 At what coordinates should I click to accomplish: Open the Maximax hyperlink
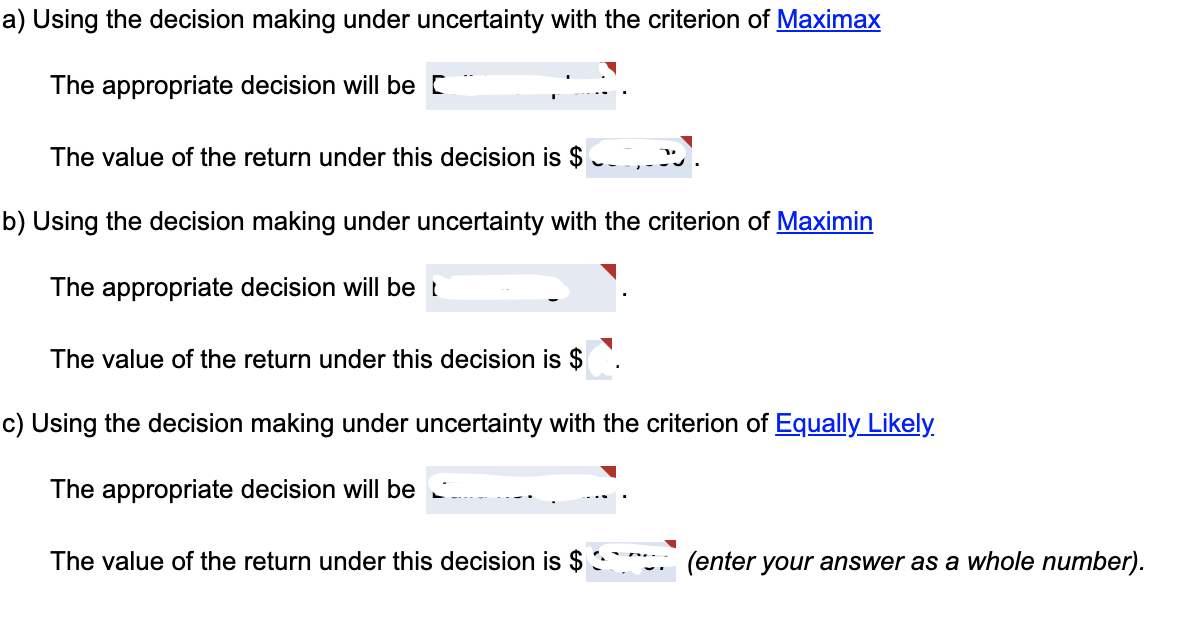pyautogui.click(x=827, y=19)
